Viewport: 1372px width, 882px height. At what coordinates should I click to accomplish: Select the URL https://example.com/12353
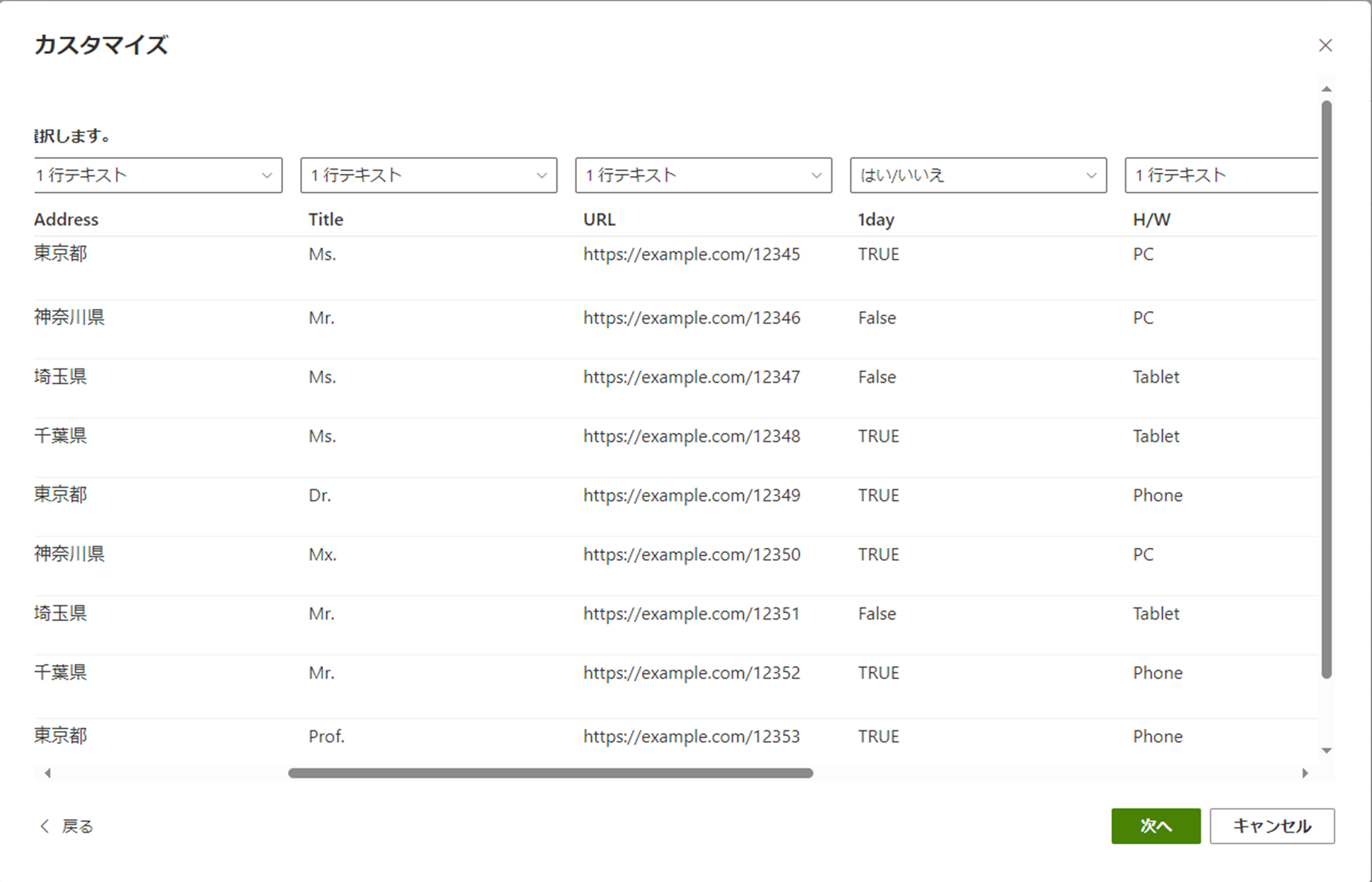[x=691, y=737]
